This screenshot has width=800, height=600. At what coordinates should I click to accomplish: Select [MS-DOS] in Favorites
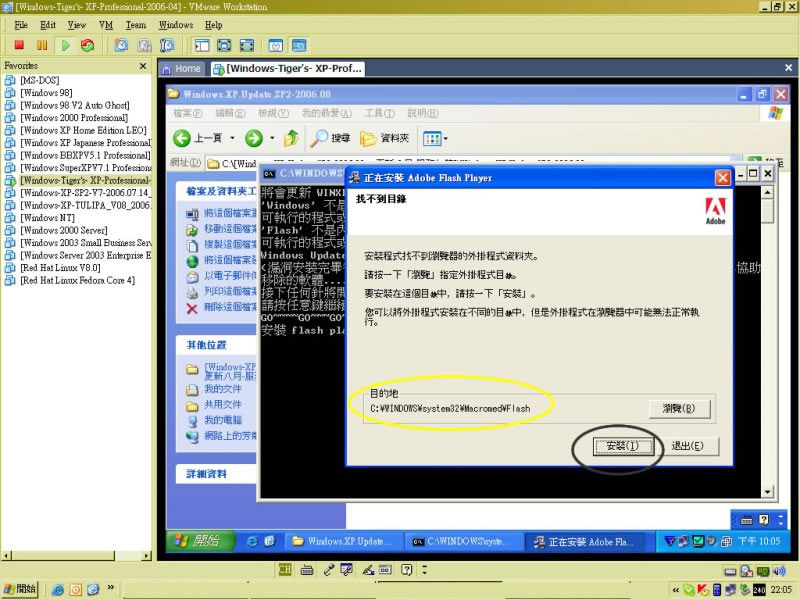39,80
